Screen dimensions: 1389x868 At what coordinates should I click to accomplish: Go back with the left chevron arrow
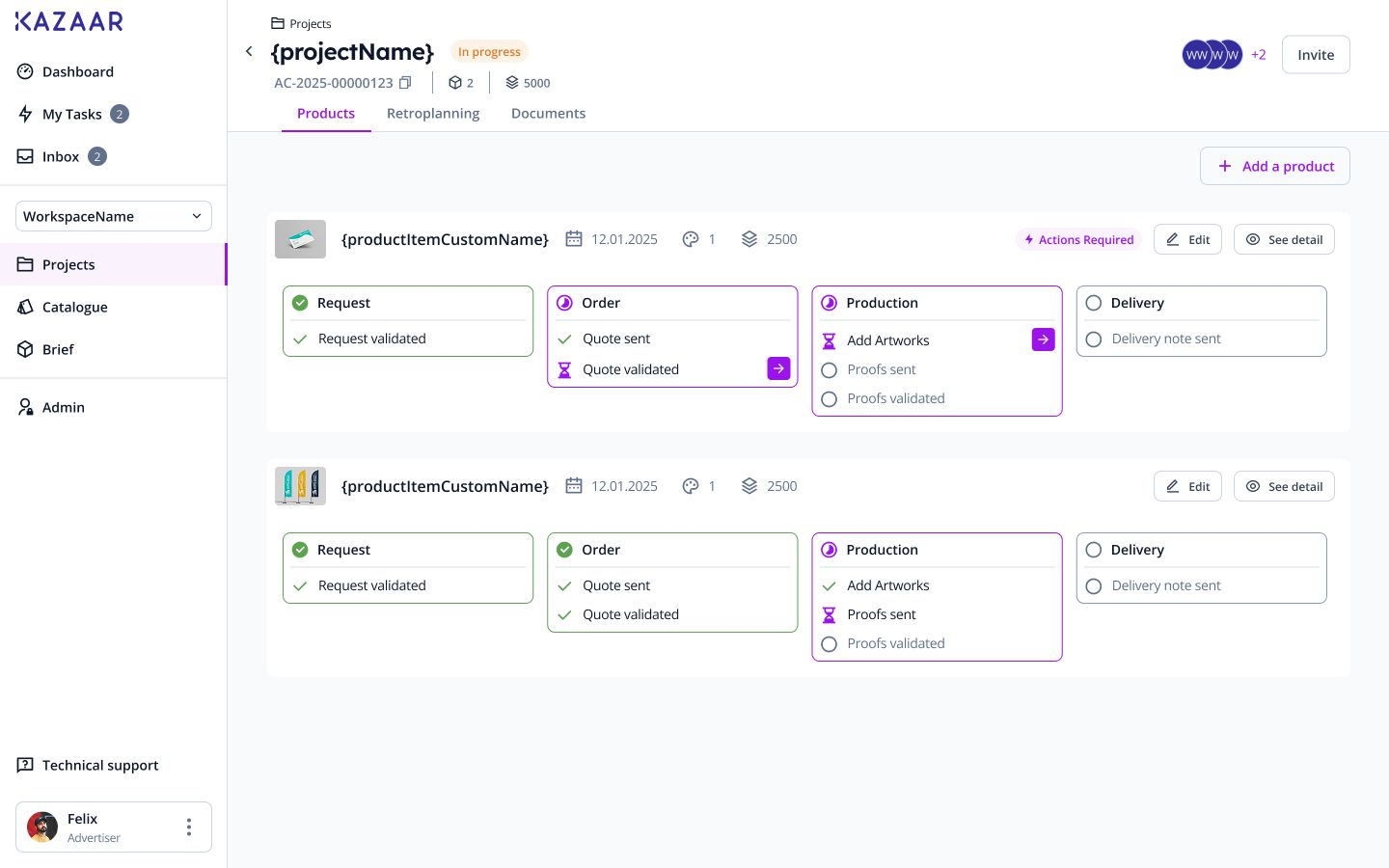249,51
